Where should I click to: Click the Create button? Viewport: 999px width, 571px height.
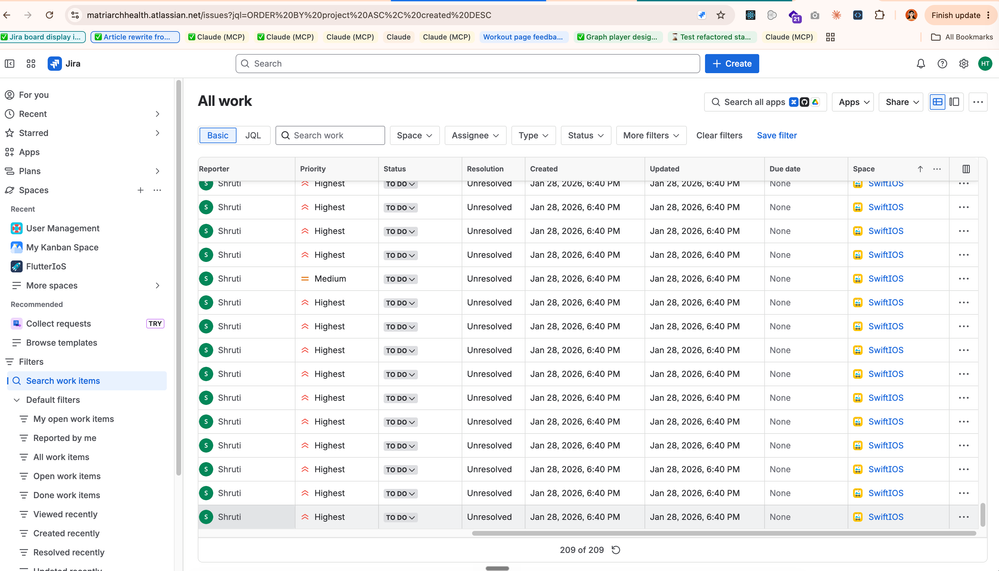pyautogui.click(x=731, y=64)
